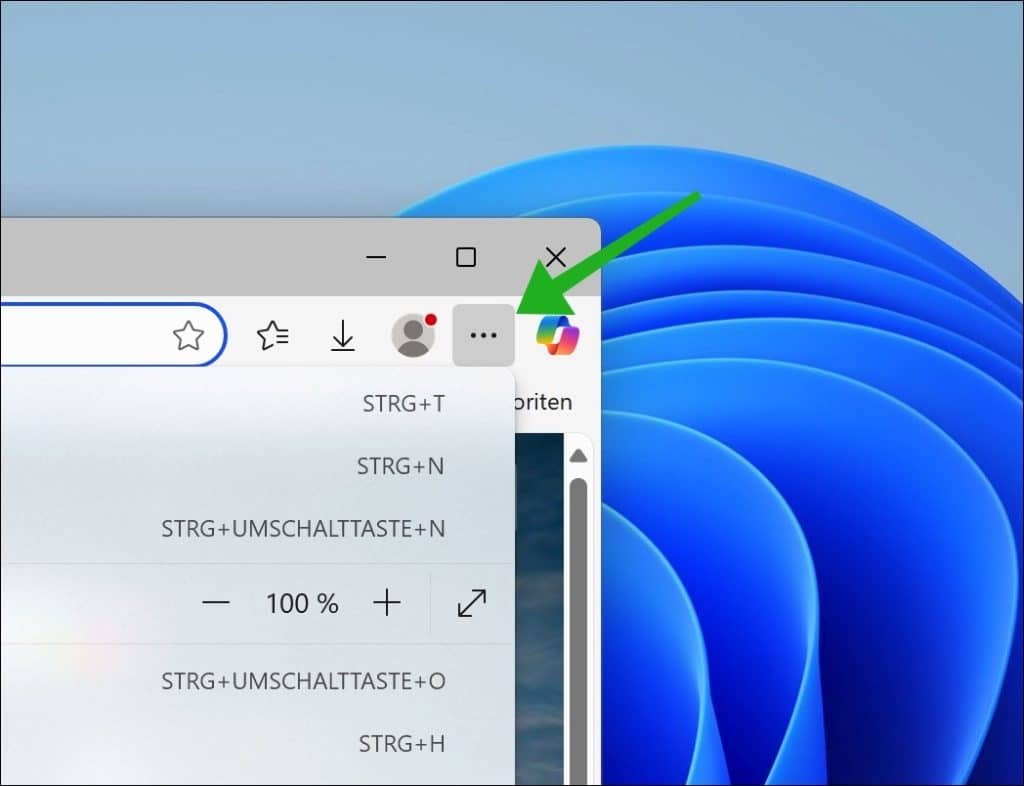Screen dimensions: 1024x786
Task: Click inside the address bar field
Action: [x=80, y=336]
